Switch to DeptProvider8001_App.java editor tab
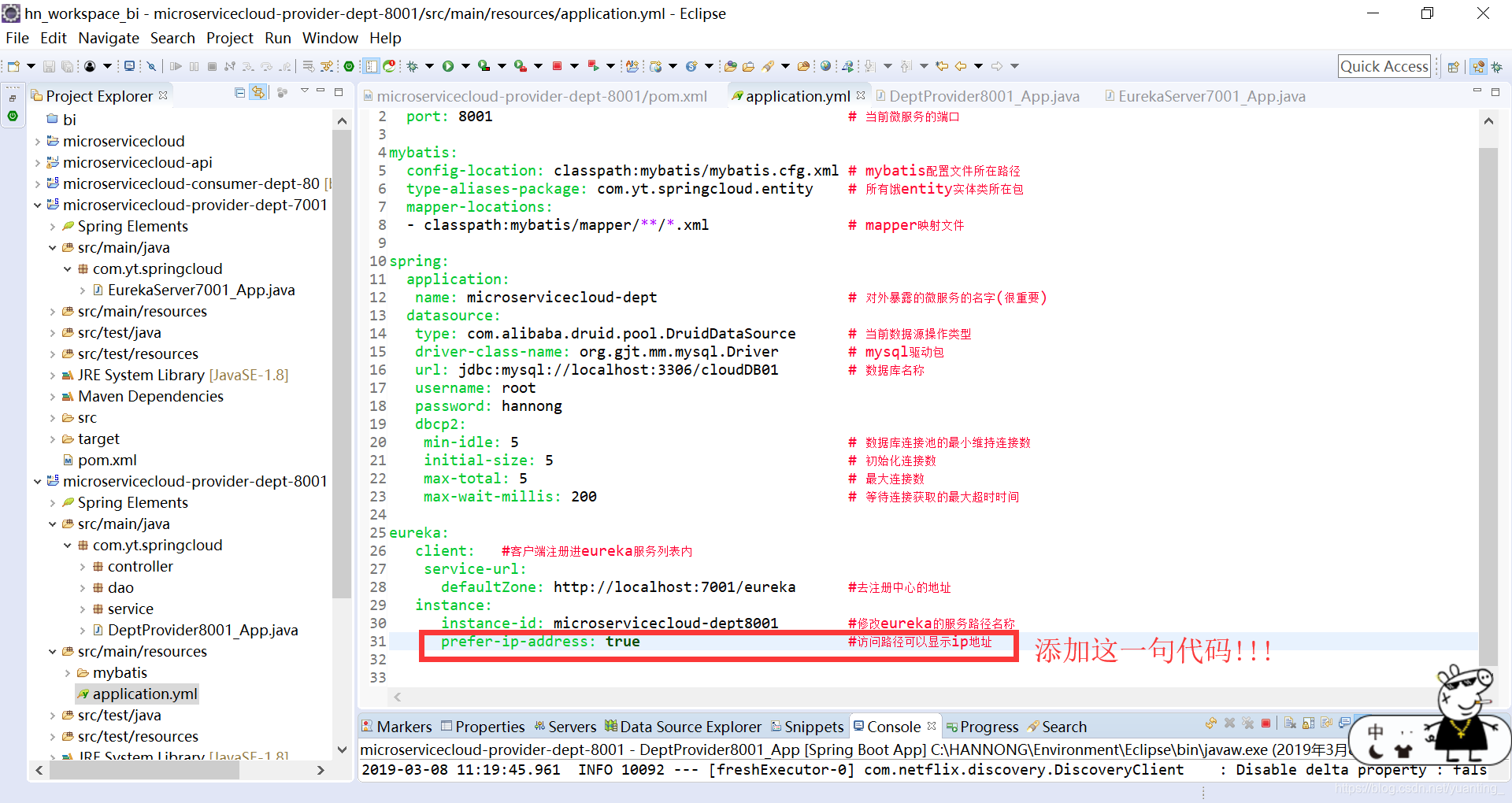 (x=976, y=96)
